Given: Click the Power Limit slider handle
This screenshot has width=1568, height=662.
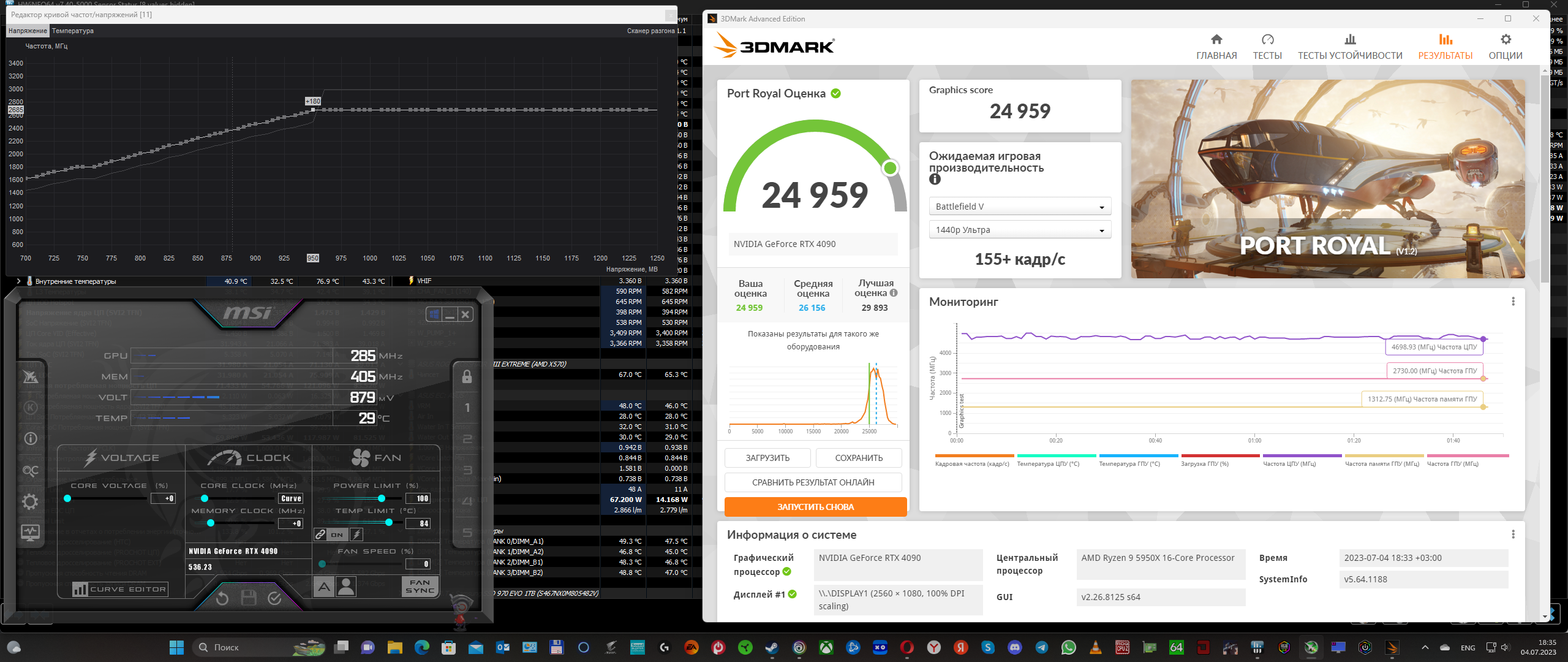Looking at the screenshot, I should [382, 498].
